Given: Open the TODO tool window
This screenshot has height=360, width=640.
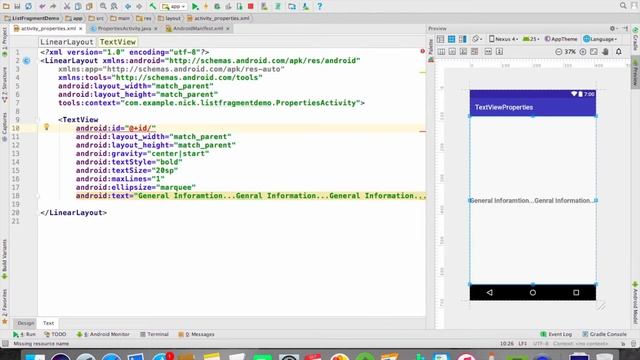Looking at the screenshot, I should click(55, 334).
